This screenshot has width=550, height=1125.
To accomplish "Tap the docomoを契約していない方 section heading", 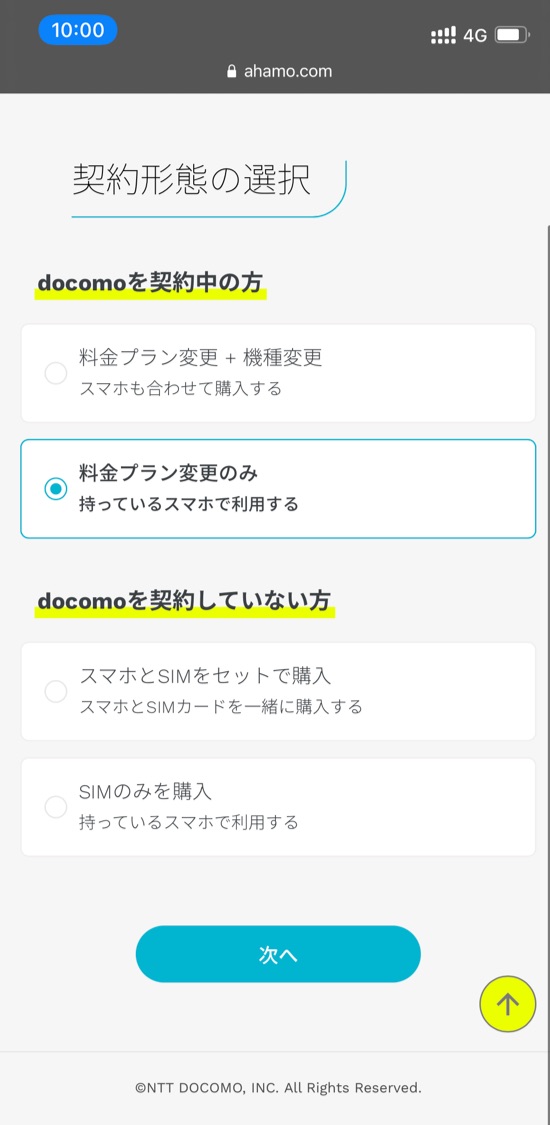I will (x=184, y=601).
